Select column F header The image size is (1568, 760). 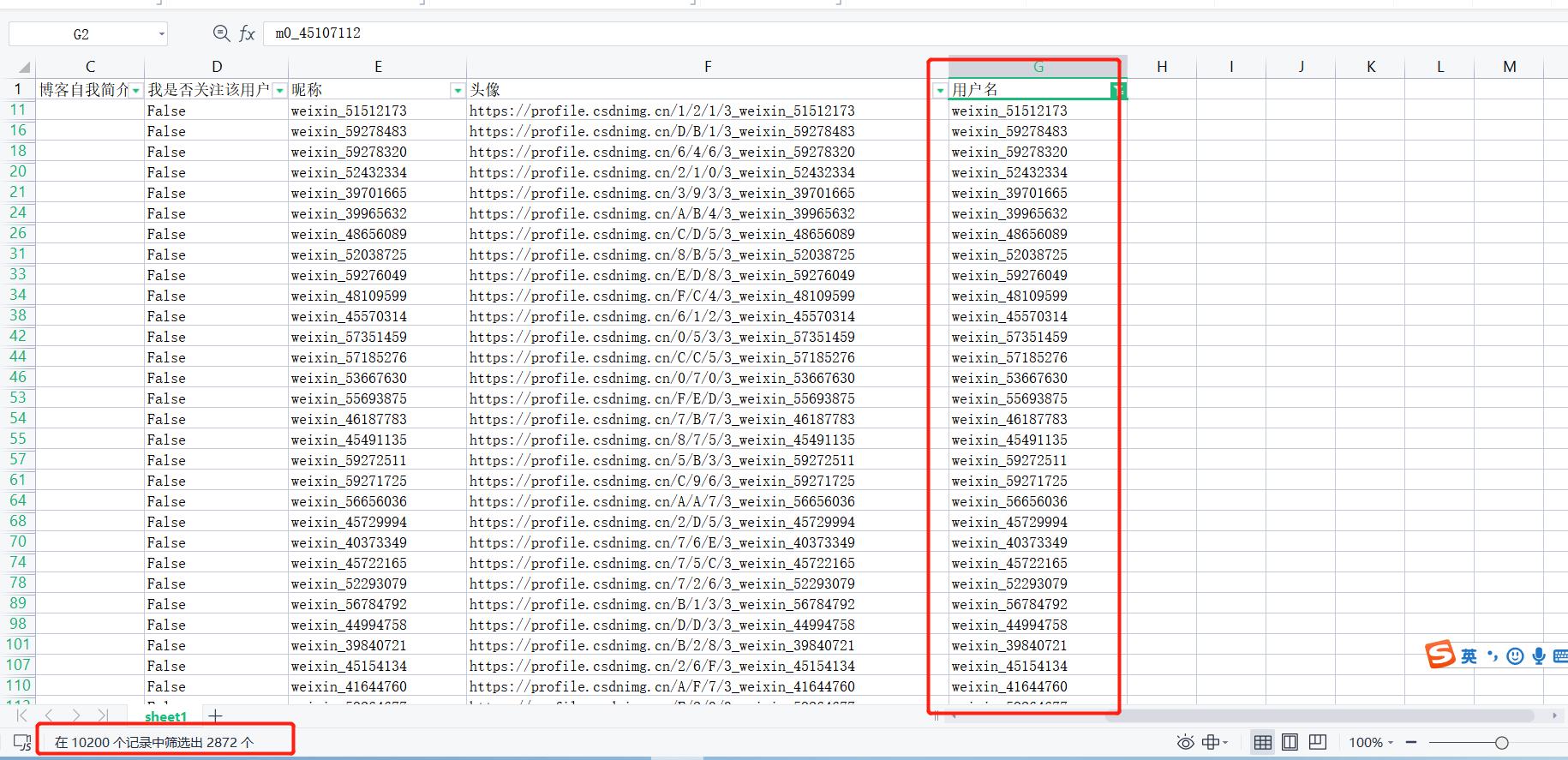708,67
